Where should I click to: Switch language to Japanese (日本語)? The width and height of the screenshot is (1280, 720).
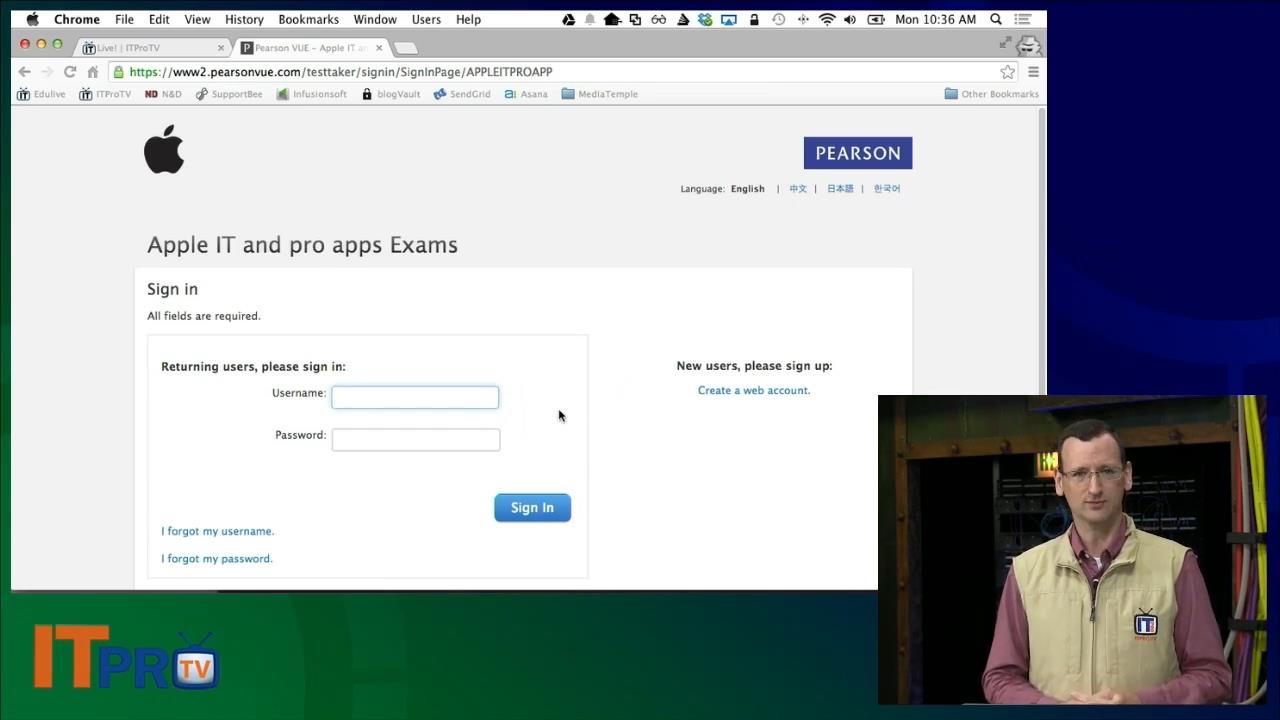[840, 189]
